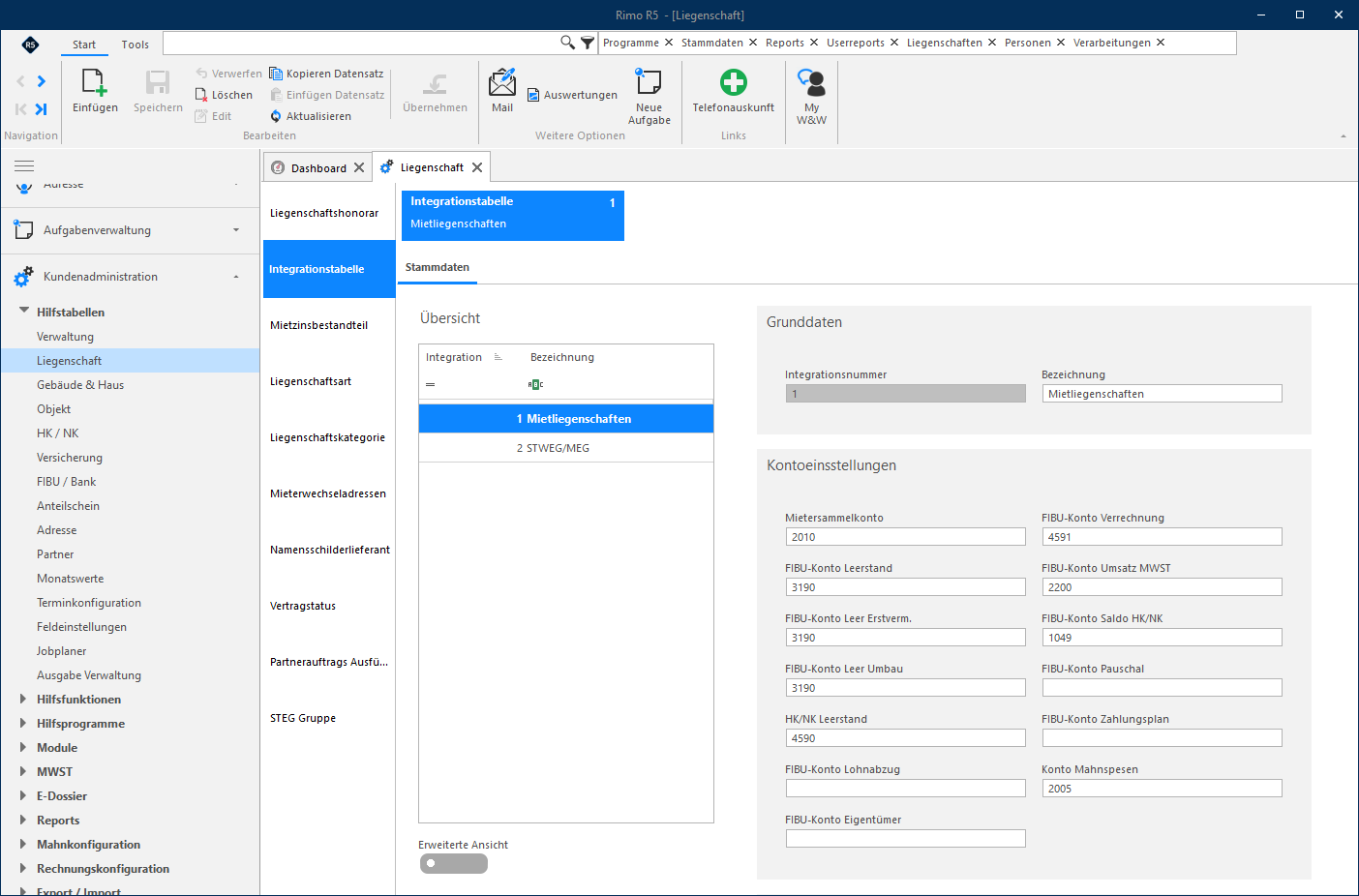This screenshot has width=1359, height=896.
Task: Close the Liegenschaft document tab
Action: pyautogui.click(x=477, y=167)
